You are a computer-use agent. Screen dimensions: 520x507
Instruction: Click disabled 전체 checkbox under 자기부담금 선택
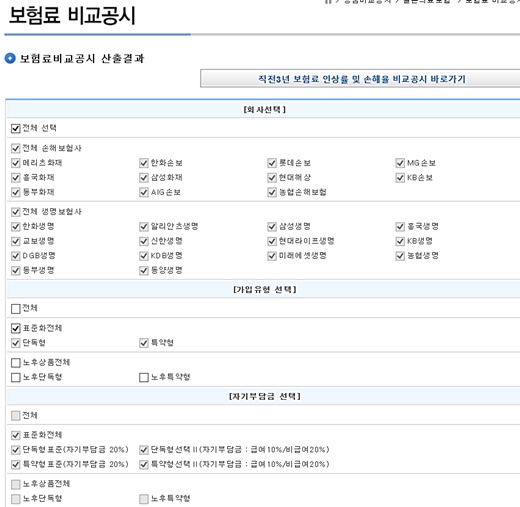[16, 416]
